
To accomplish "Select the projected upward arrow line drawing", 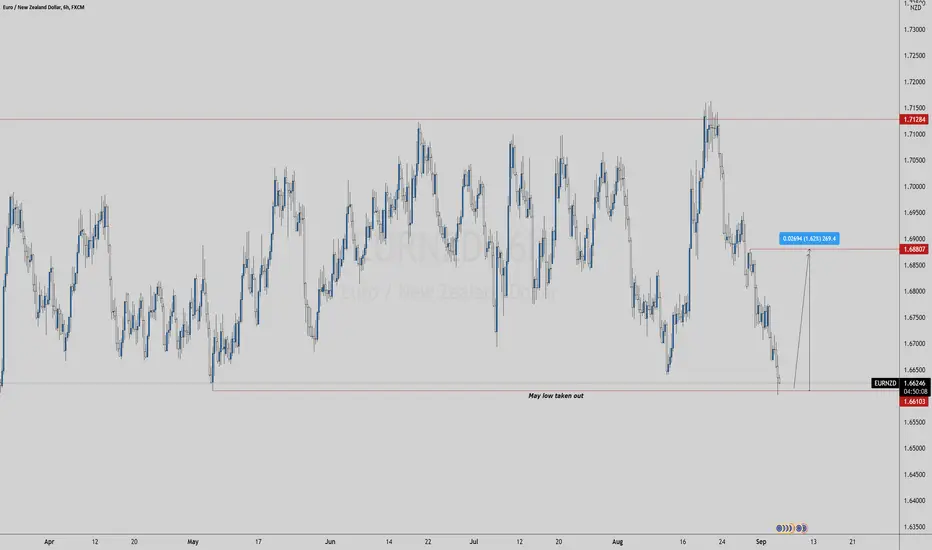I will (802, 319).
